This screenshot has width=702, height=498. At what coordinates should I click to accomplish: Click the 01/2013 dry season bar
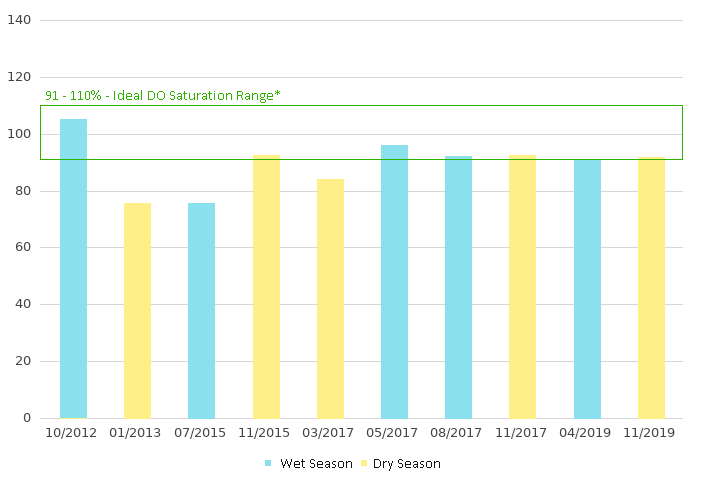(x=137, y=310)
